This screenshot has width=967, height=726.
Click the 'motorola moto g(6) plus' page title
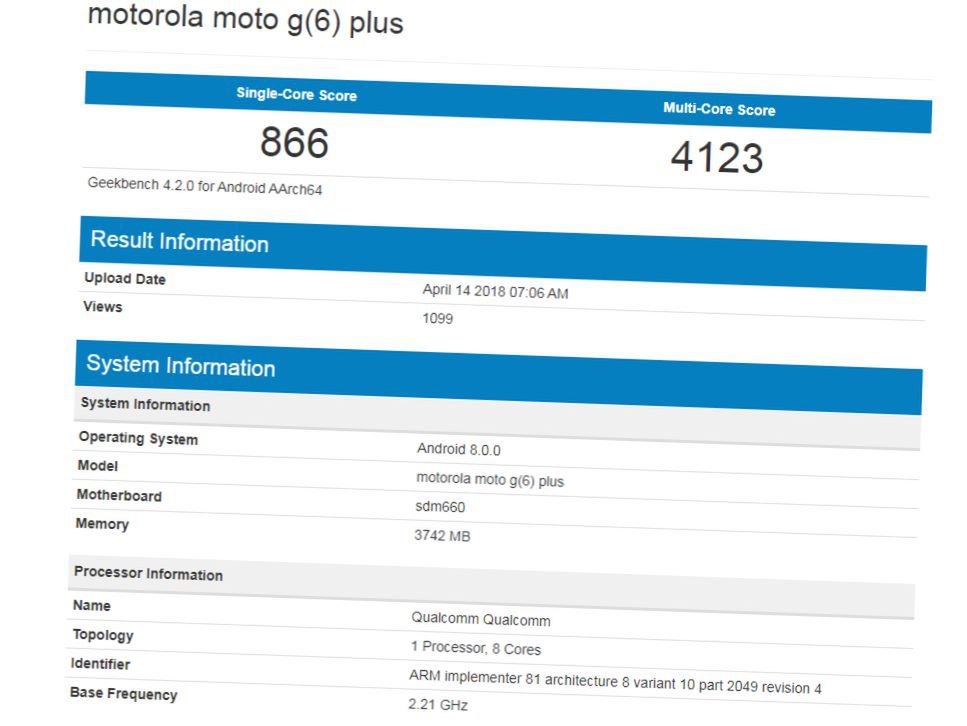[x=245, y=19]
